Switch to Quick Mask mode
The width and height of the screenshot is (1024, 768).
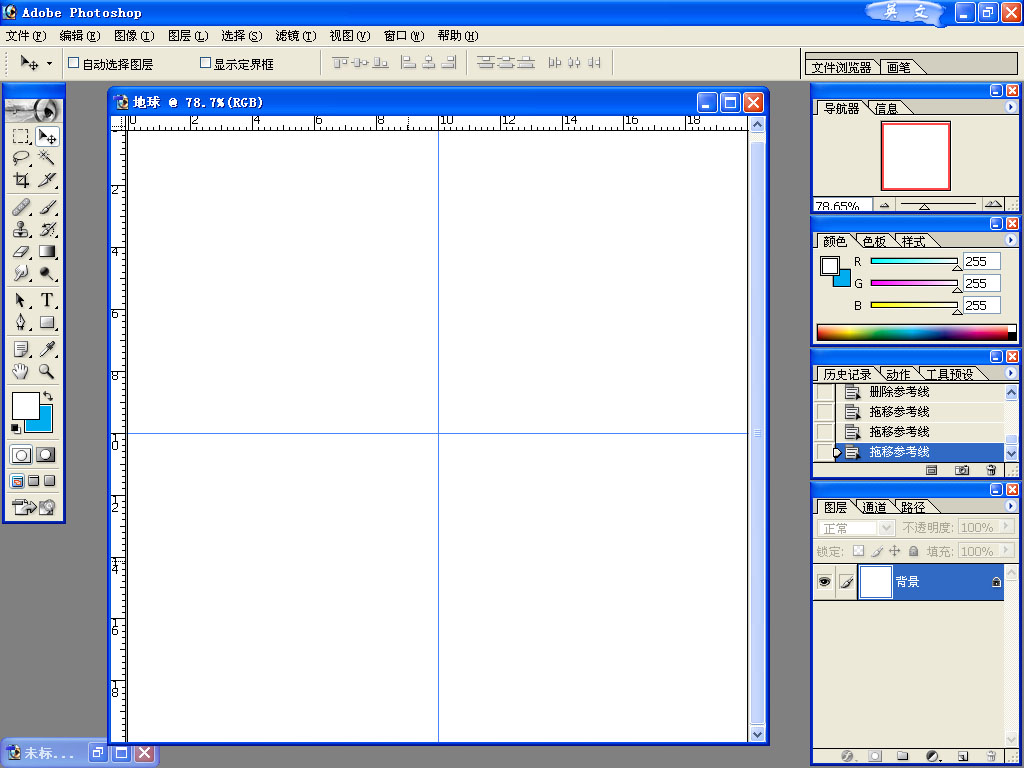pyautogui.click(x=46, y=455)
